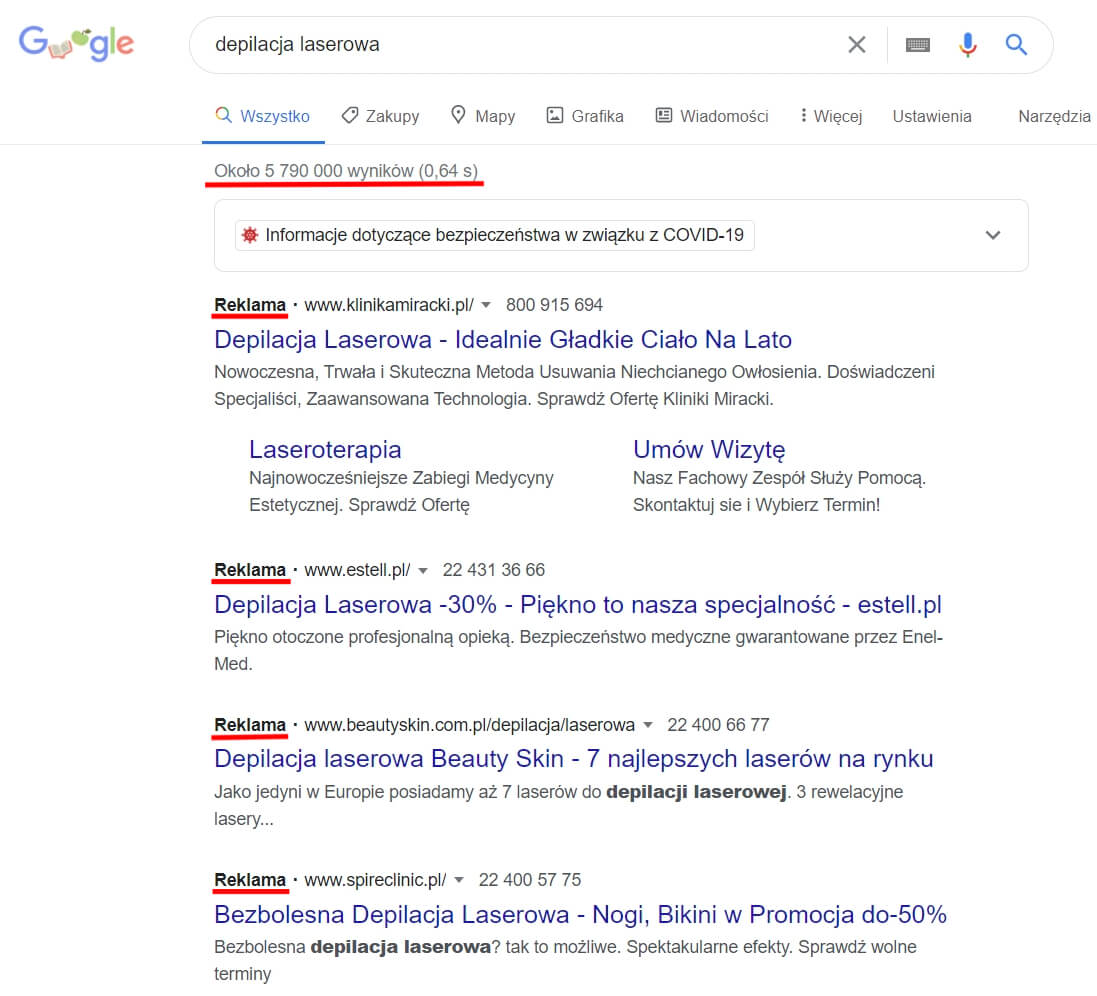Open the Narzędzia search tools

[x=1054, y=116]
